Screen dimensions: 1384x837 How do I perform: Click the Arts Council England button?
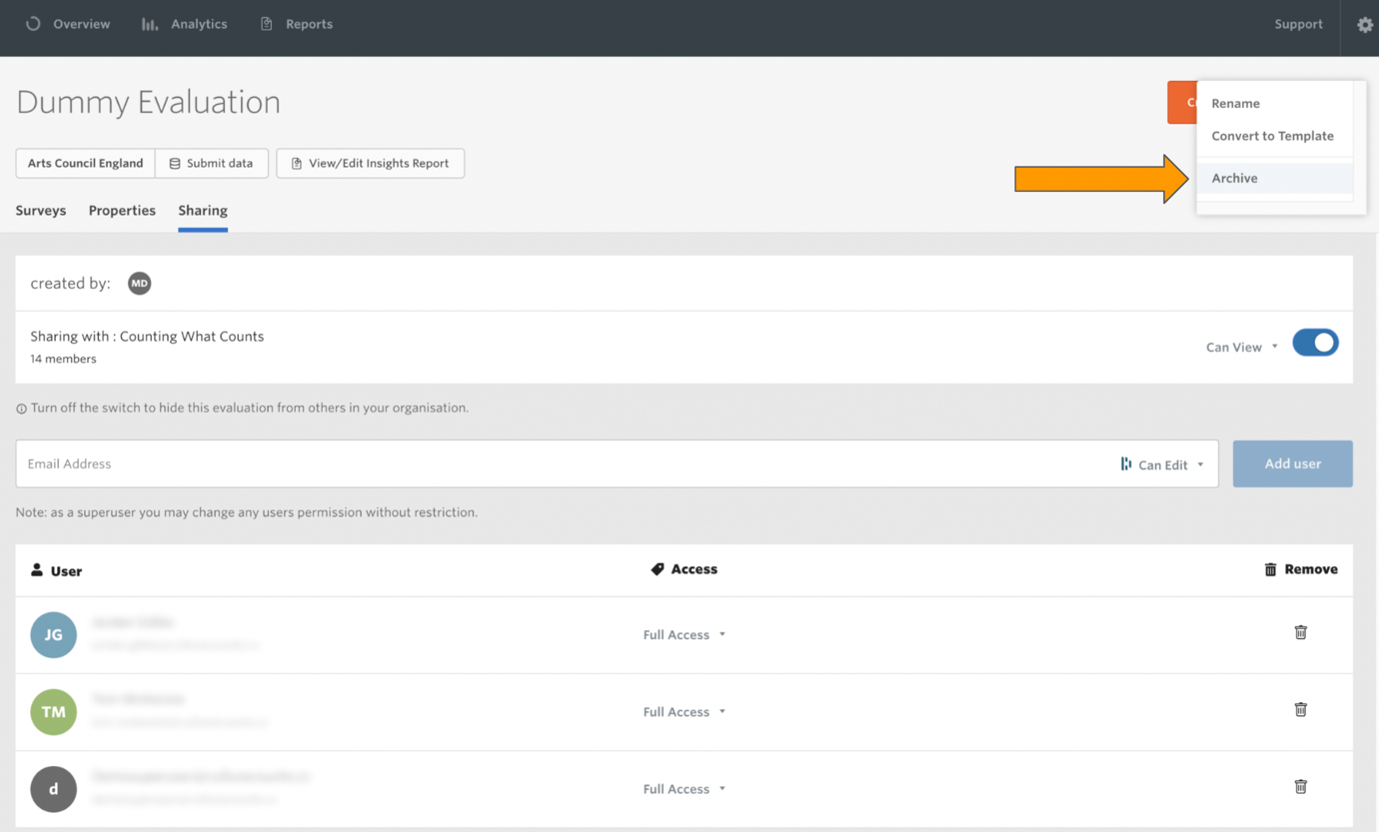[86, 164]
